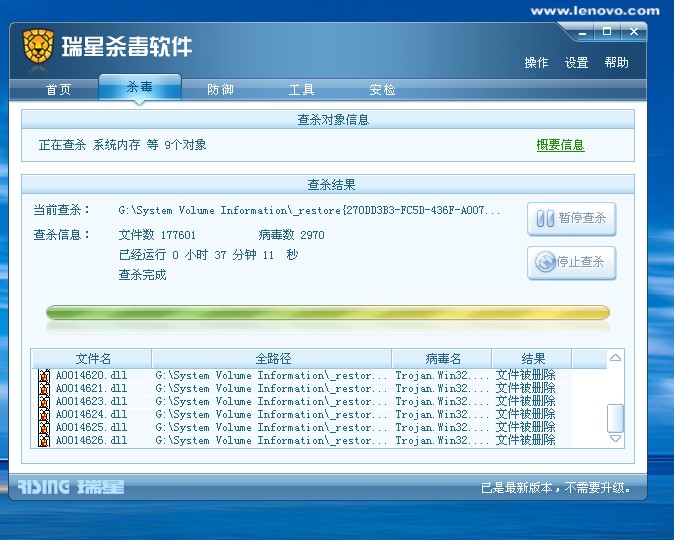Open the 防御 tab

(x=221, y=89)
